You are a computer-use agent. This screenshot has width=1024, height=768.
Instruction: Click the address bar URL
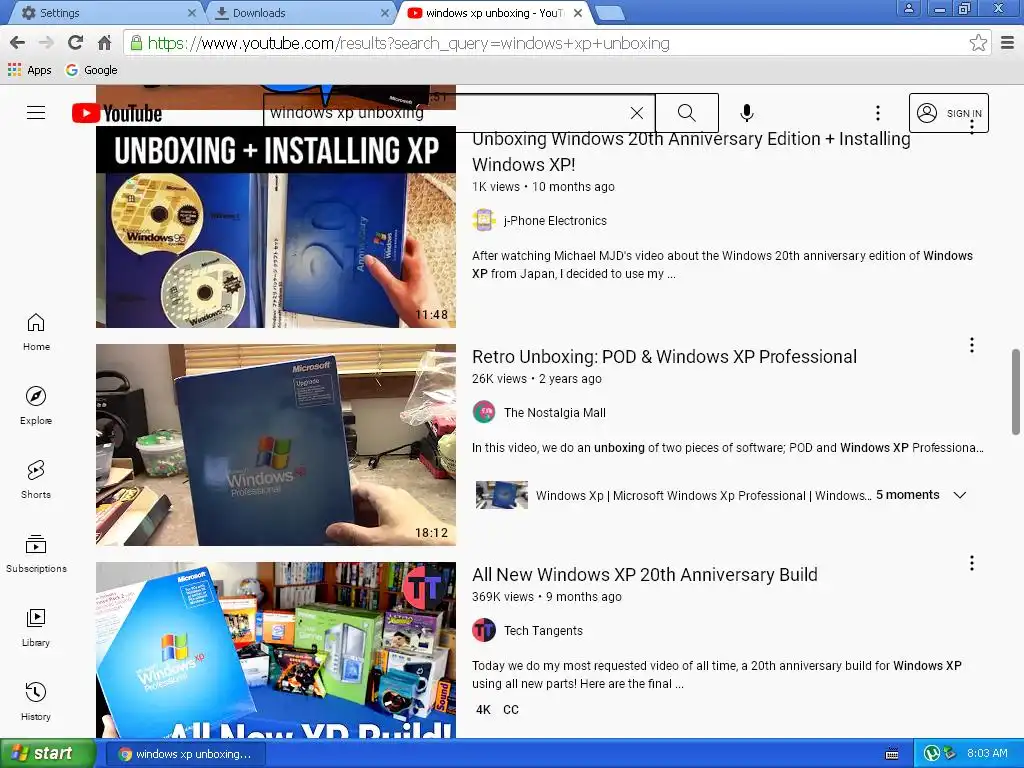(x=408, y=43)
